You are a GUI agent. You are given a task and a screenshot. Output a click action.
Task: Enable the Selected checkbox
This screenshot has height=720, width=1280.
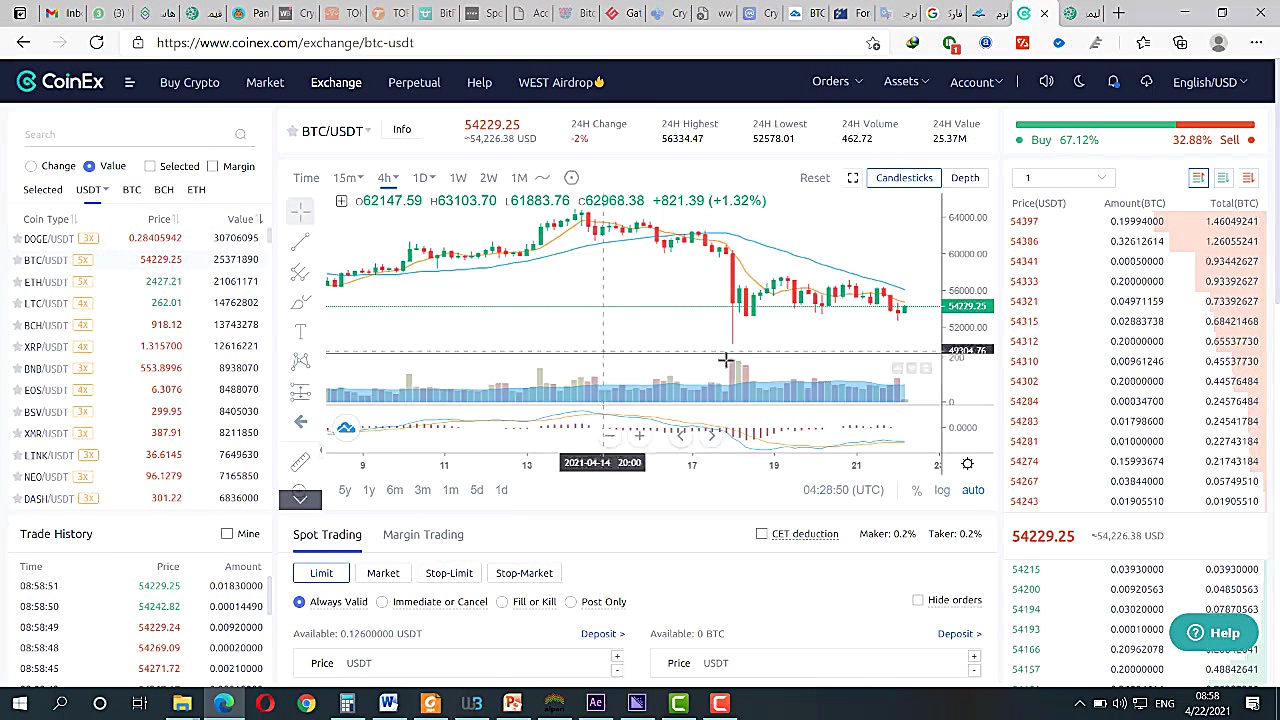[149, 166]
